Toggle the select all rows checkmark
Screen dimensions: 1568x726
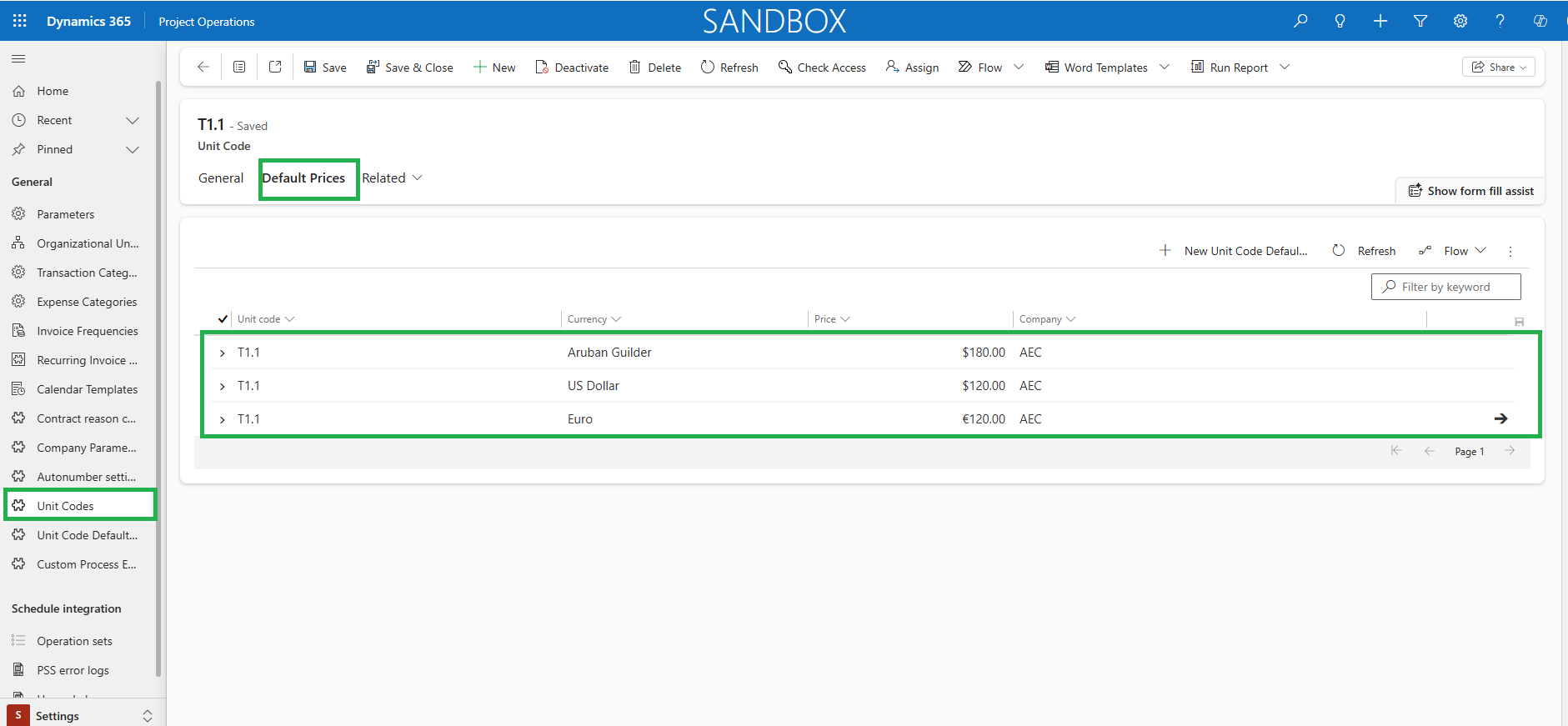click(x=223, y=318)
